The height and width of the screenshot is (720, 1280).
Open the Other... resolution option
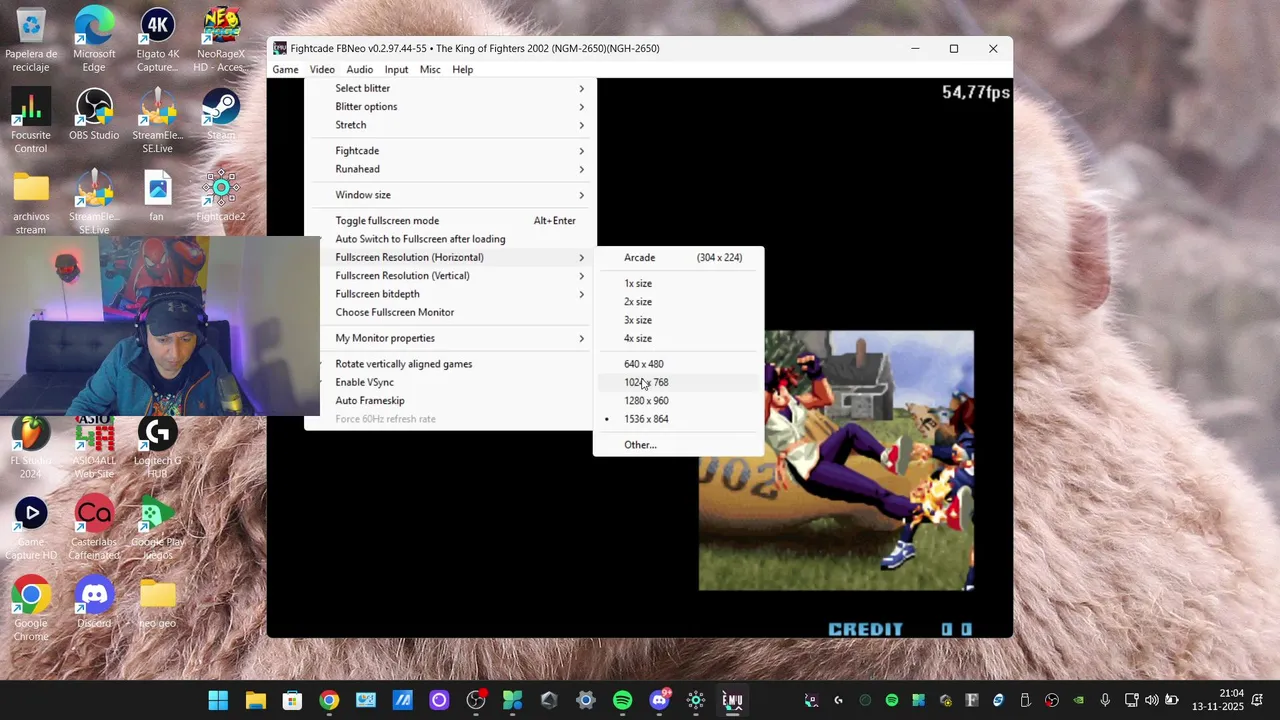pyautogui.click(x=679, y=445)
